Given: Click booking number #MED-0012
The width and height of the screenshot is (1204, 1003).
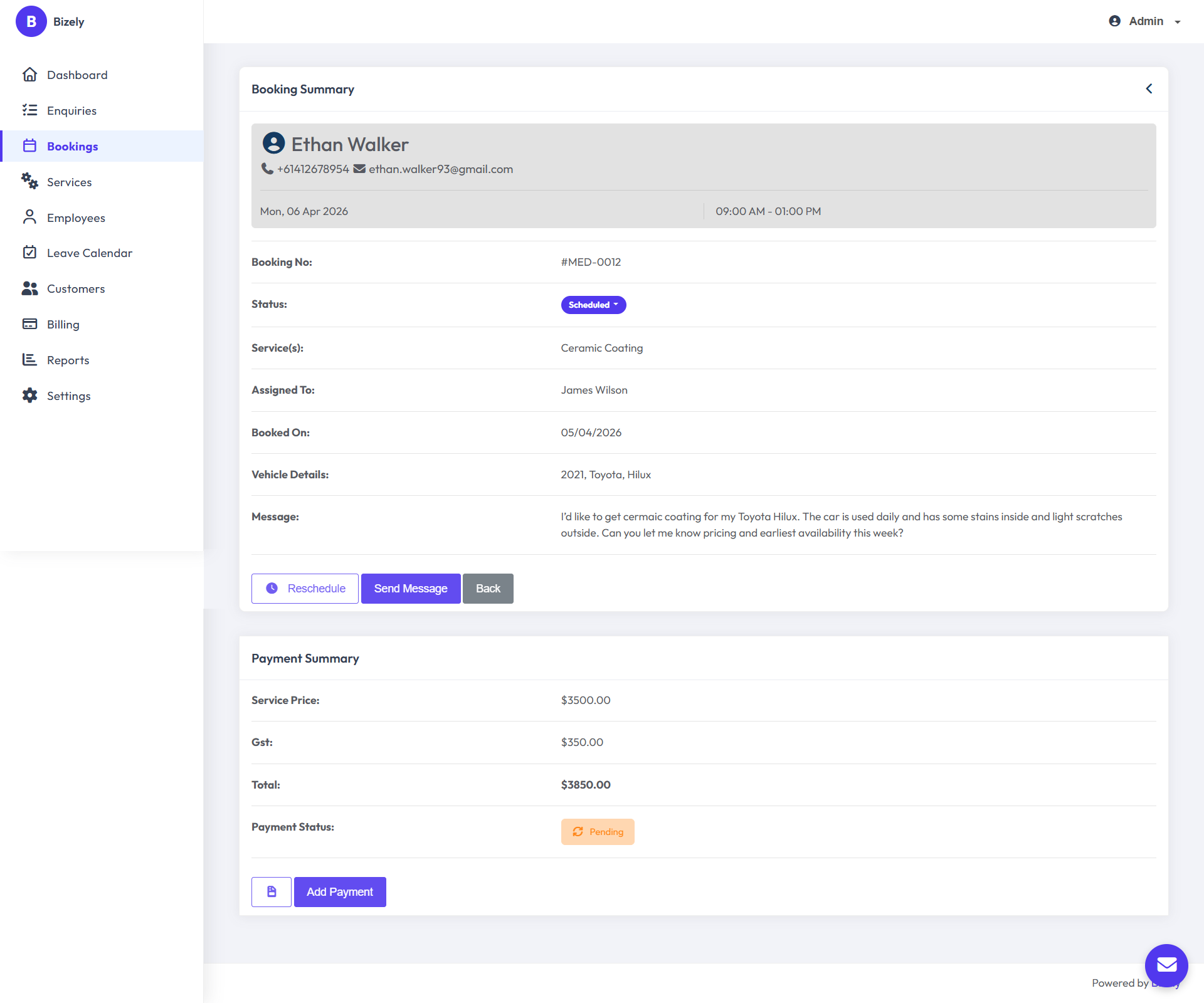Looking at the screenshot, I should [x=591, y=262].
